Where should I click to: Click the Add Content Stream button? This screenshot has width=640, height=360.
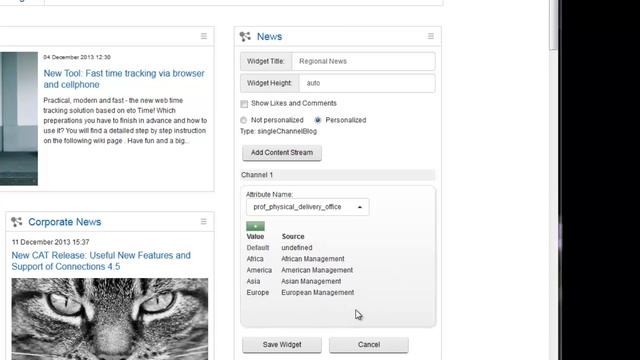pyautogui.click(x=282, y=153)
